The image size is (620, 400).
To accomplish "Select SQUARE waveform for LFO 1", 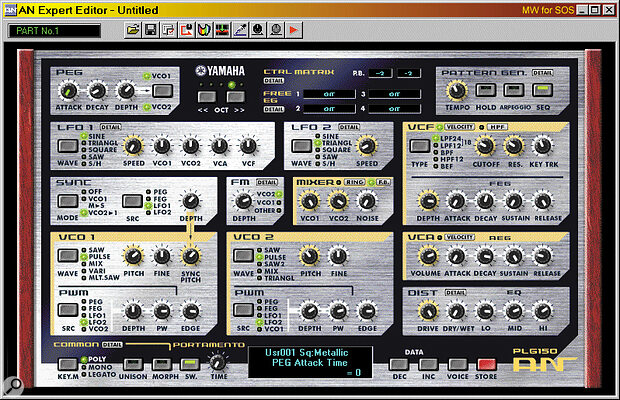I will [100, 150].
